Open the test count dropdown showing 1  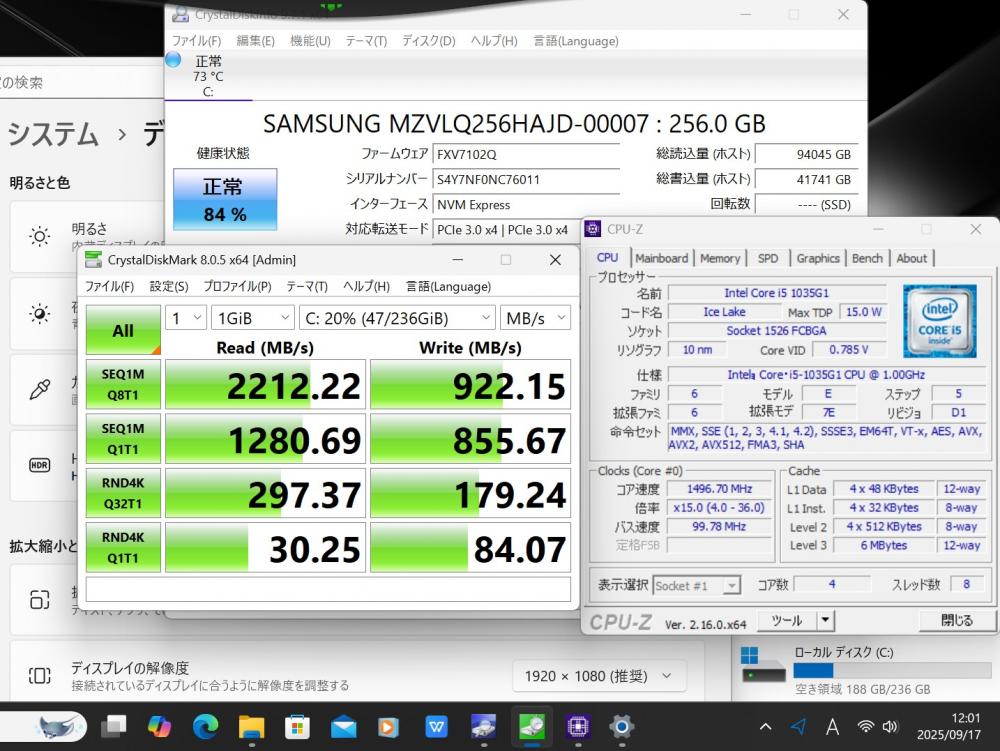click(x=186, y=317)
